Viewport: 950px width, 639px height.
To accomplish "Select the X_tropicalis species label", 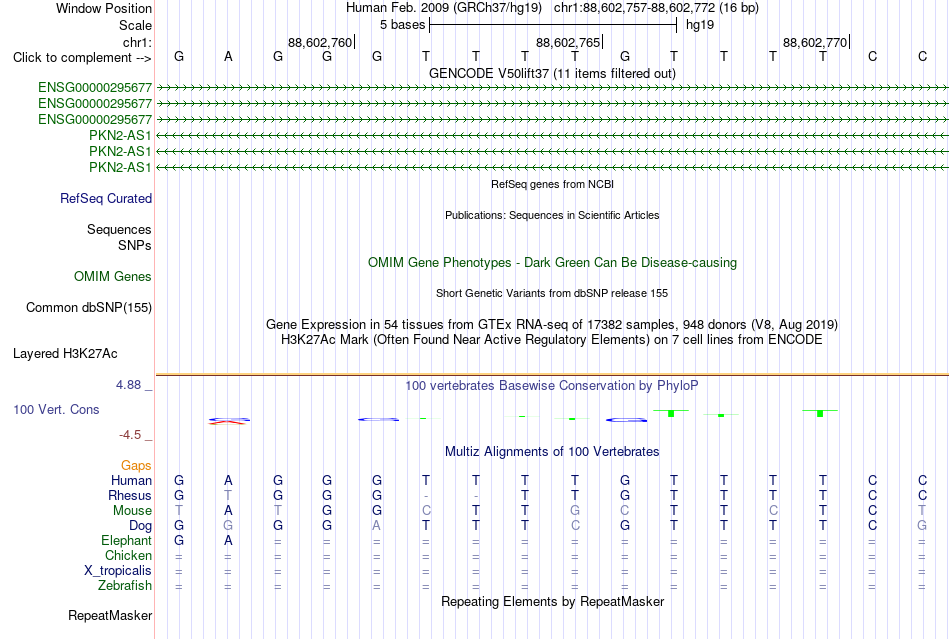I will coord(118,571).
